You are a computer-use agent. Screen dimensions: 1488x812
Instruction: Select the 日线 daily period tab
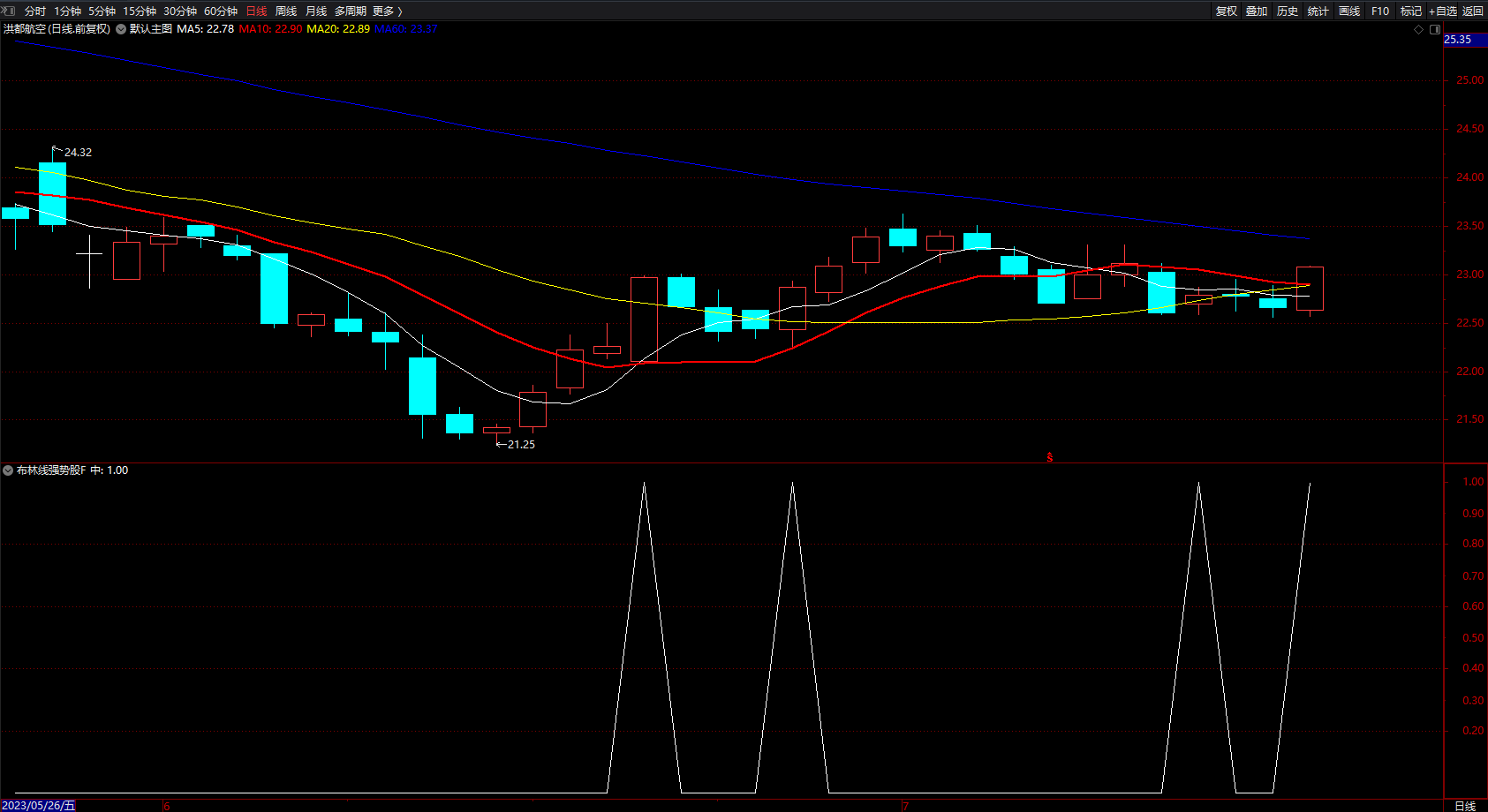point(256,11)
